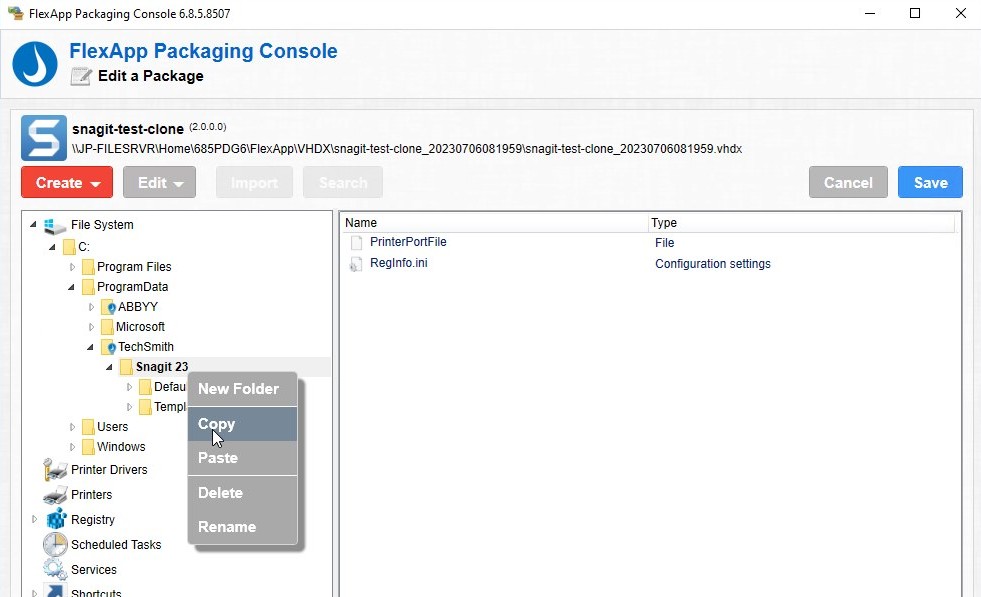Expand the Windows folder

point(72,447)
